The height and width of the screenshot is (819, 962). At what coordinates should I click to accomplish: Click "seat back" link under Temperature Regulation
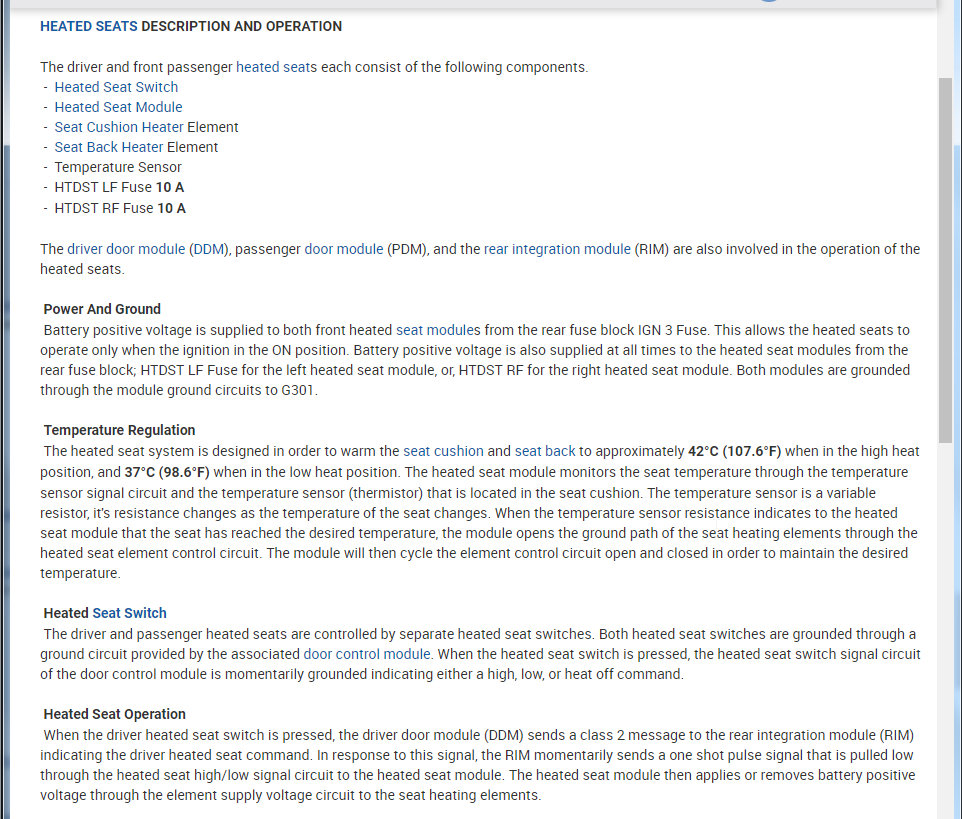tap(545, 451)
